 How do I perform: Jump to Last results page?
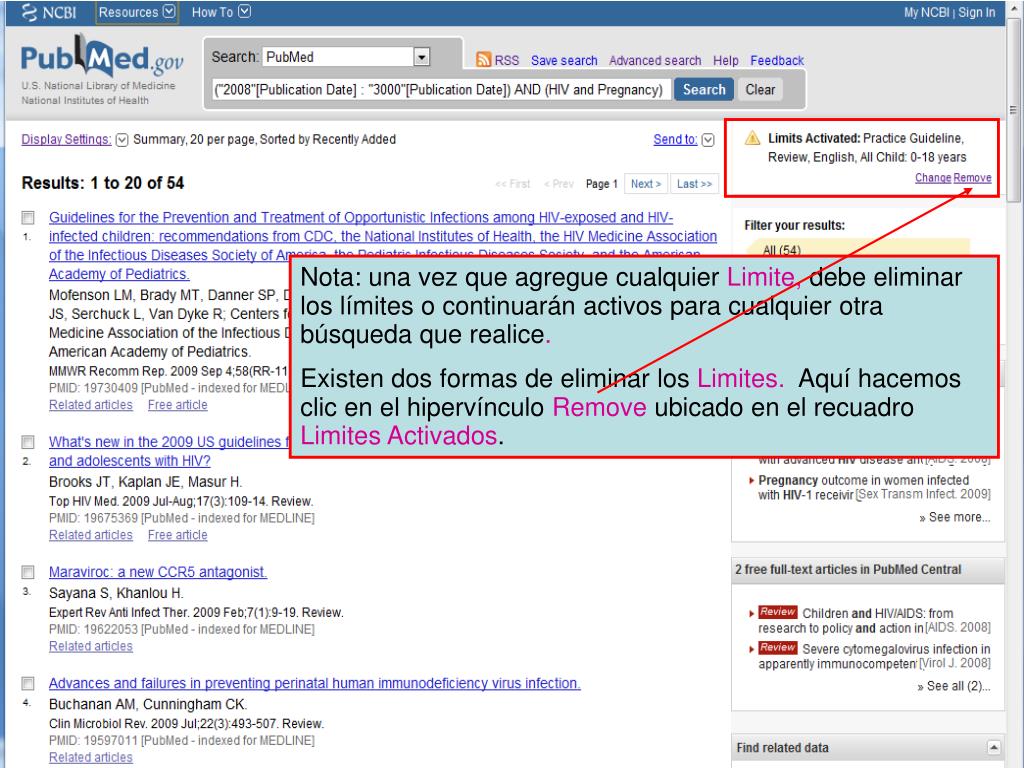tap(694, 184)
